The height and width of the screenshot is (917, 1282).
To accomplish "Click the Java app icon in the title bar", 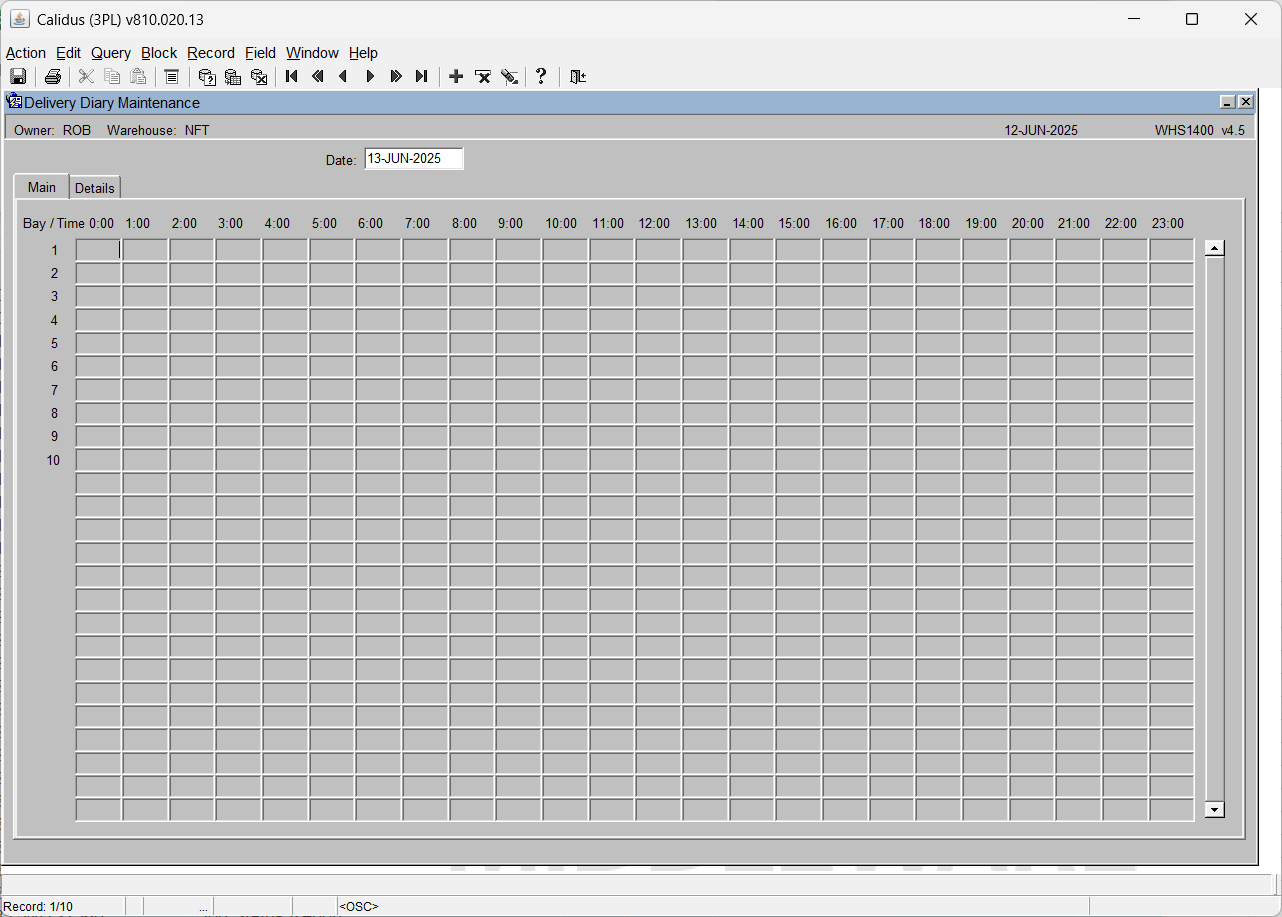I will point(19,19).
